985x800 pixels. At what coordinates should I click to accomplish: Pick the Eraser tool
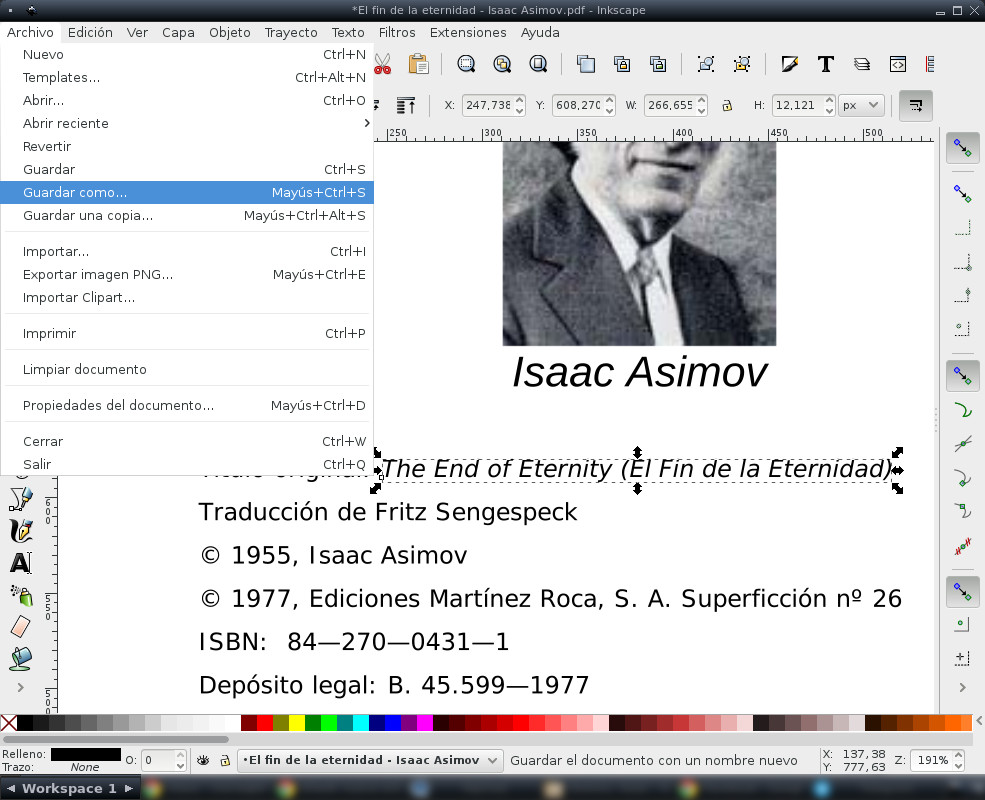pos(20,627)
